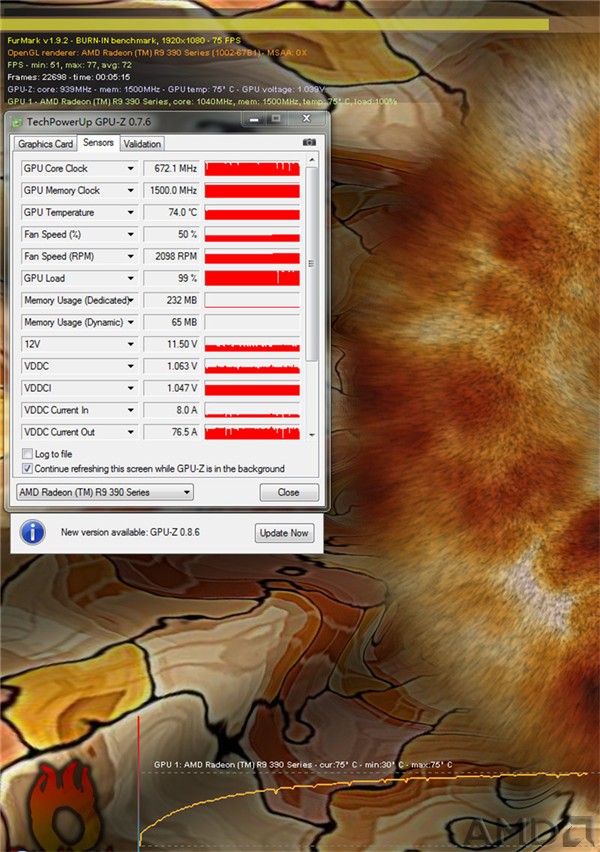Open GPU Temperature sensor dropdown
The height and width of the screenshot is (852, 600).
point(130,212)
